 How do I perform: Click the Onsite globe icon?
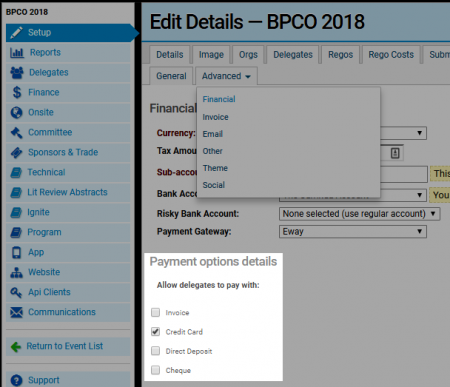[16, 112]
